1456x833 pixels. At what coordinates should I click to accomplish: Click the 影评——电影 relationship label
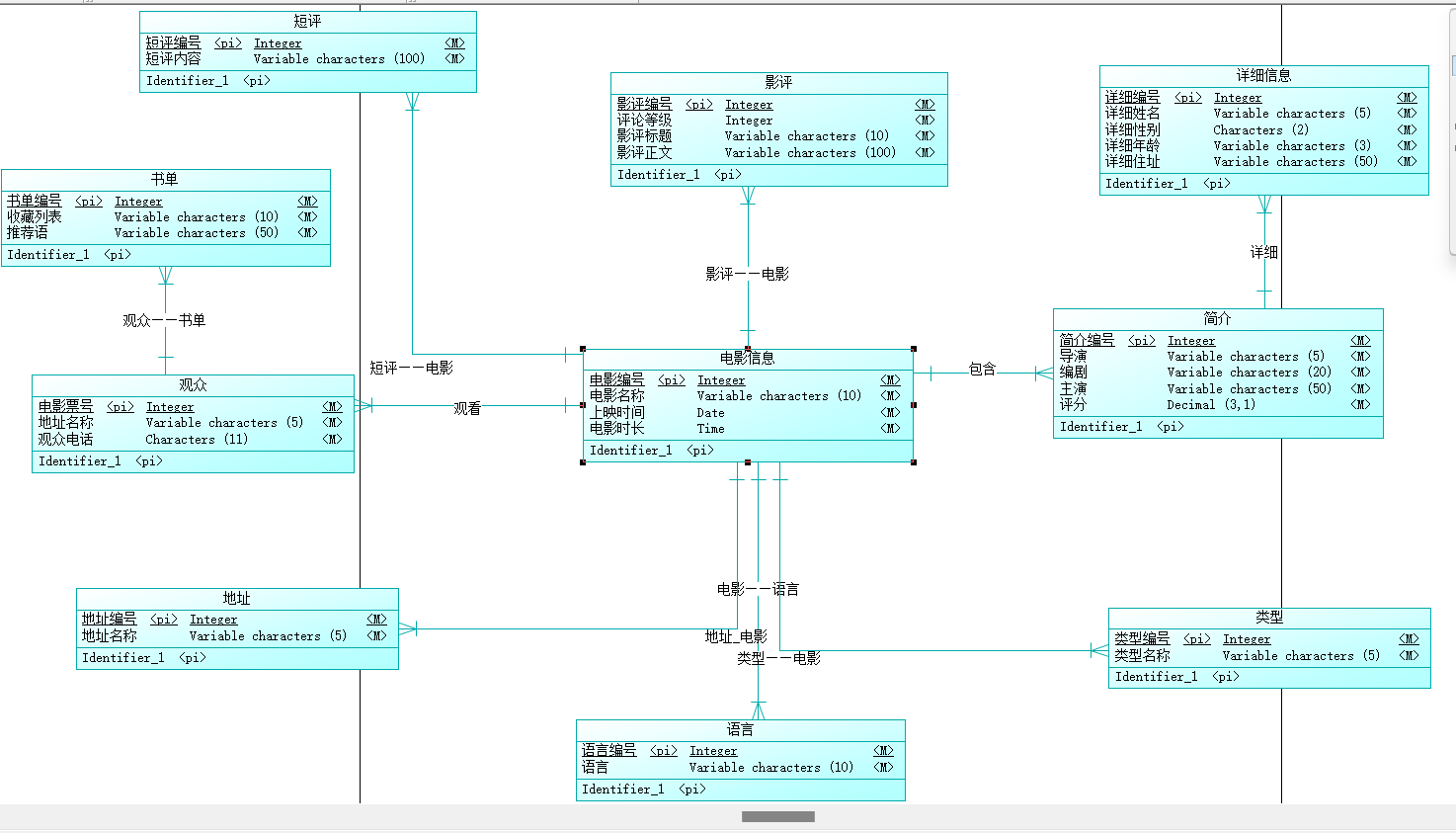[x=747, y=274]
